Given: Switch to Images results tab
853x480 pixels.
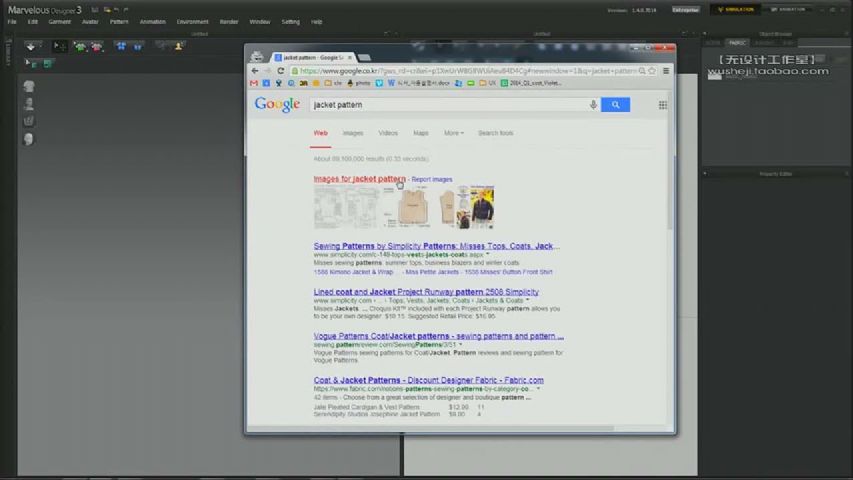Looking at the screenshot, I should point(353,133).
